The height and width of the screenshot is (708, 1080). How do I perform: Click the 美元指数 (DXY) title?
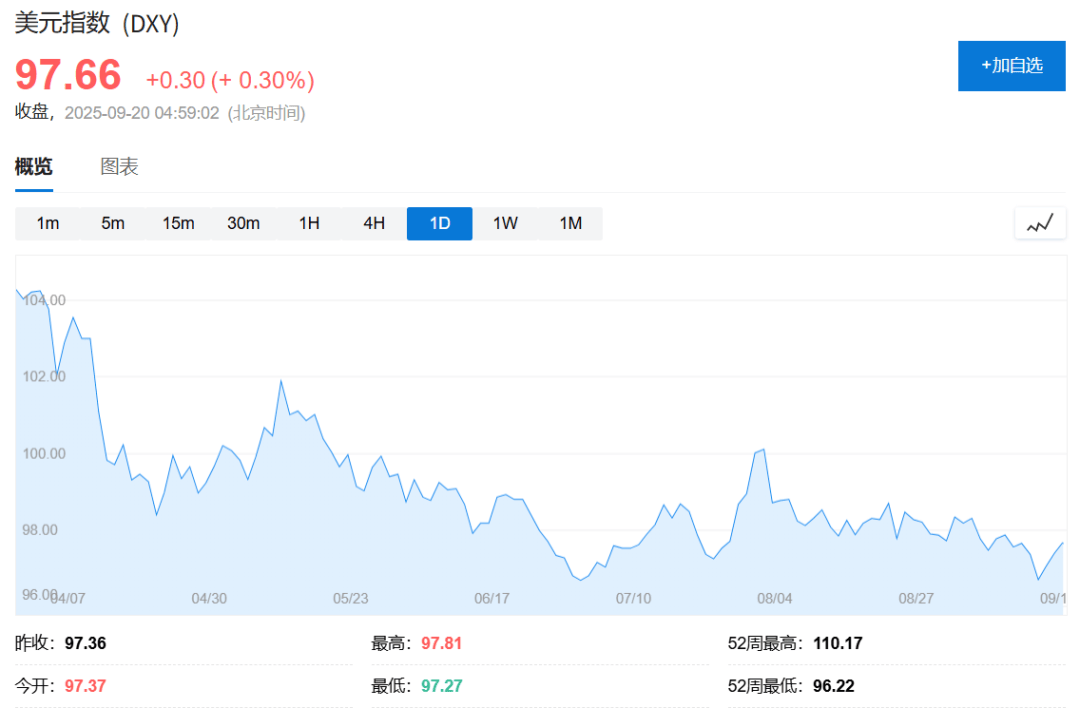coord(97,23)
